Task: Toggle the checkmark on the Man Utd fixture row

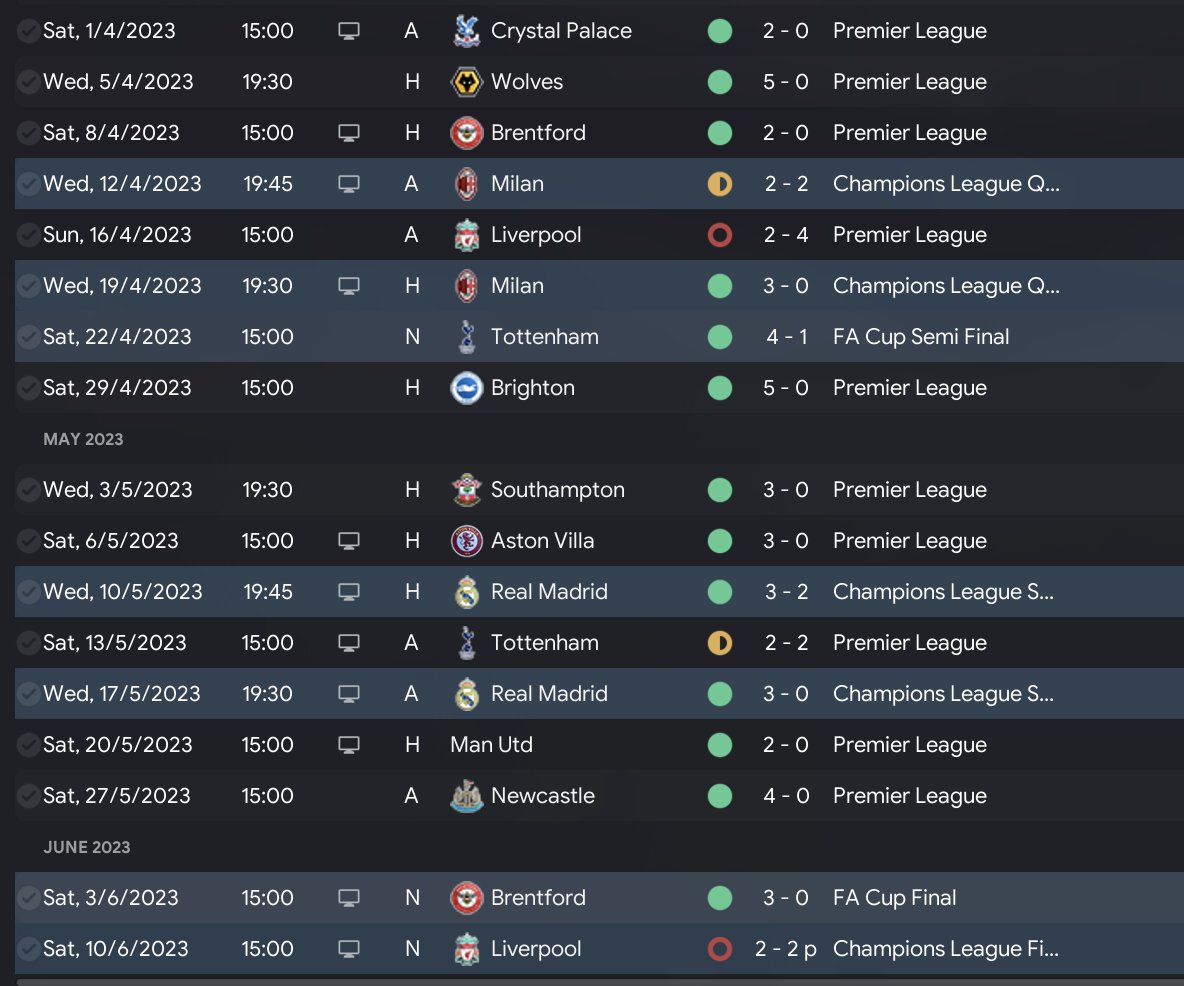Action: 28,745
